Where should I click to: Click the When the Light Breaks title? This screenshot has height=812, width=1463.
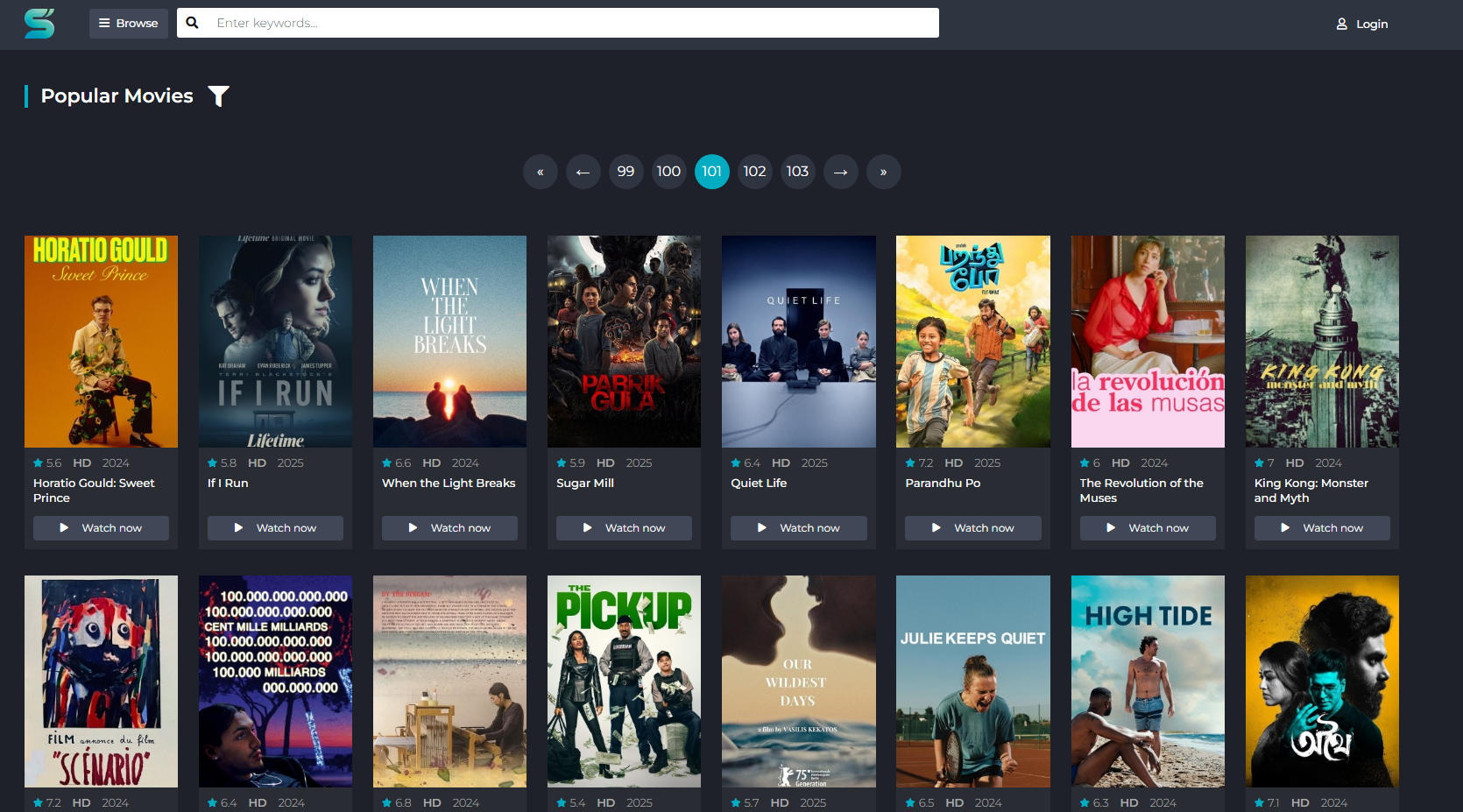pyautogui.click(x=449, y=484)
